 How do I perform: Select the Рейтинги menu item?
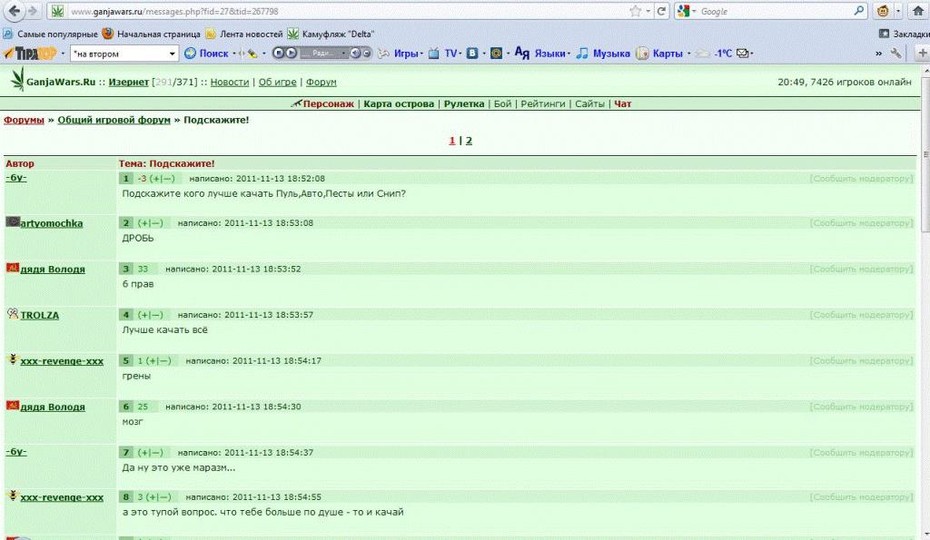(543, 104)
